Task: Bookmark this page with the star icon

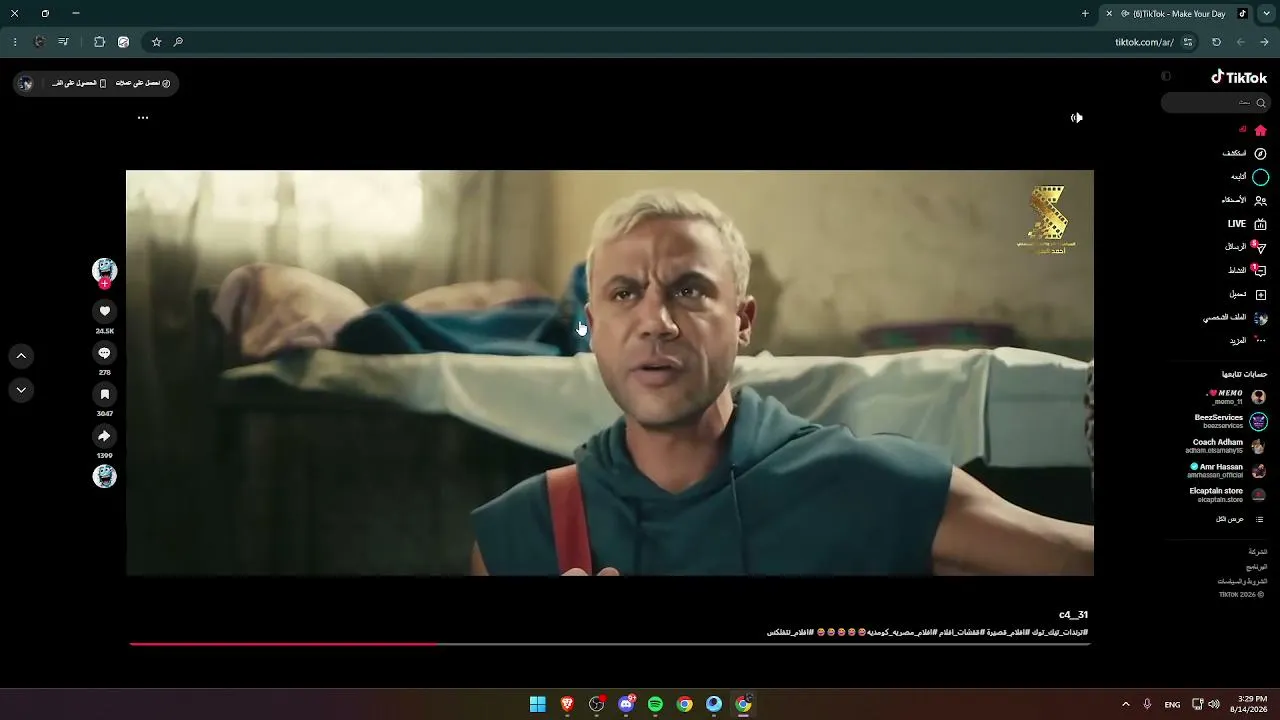Action: (x=156, y=42)
